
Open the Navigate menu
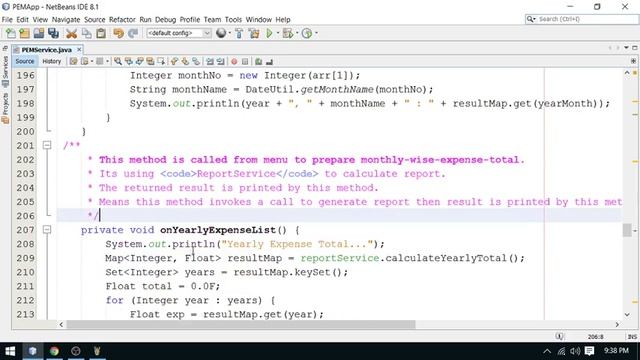tap(66, 20)
